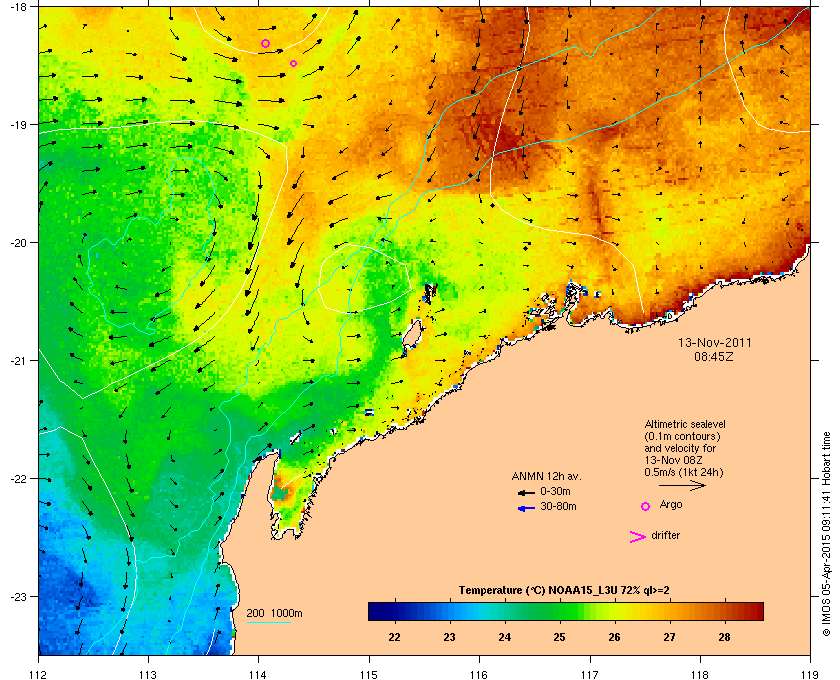Viewport: 840px width, 680px height.
Task: Click the time label 08:45Z
Action: click(714, 356)
